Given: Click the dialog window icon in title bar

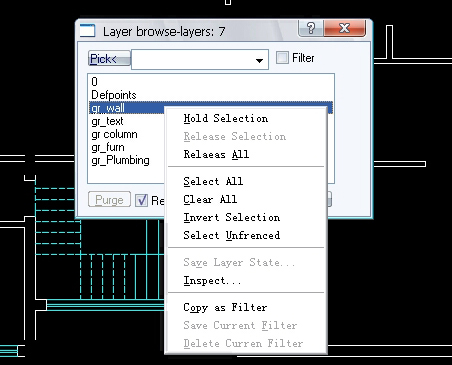Looking at the screenshot, I should pyautogui.click(x=88, y=31).
